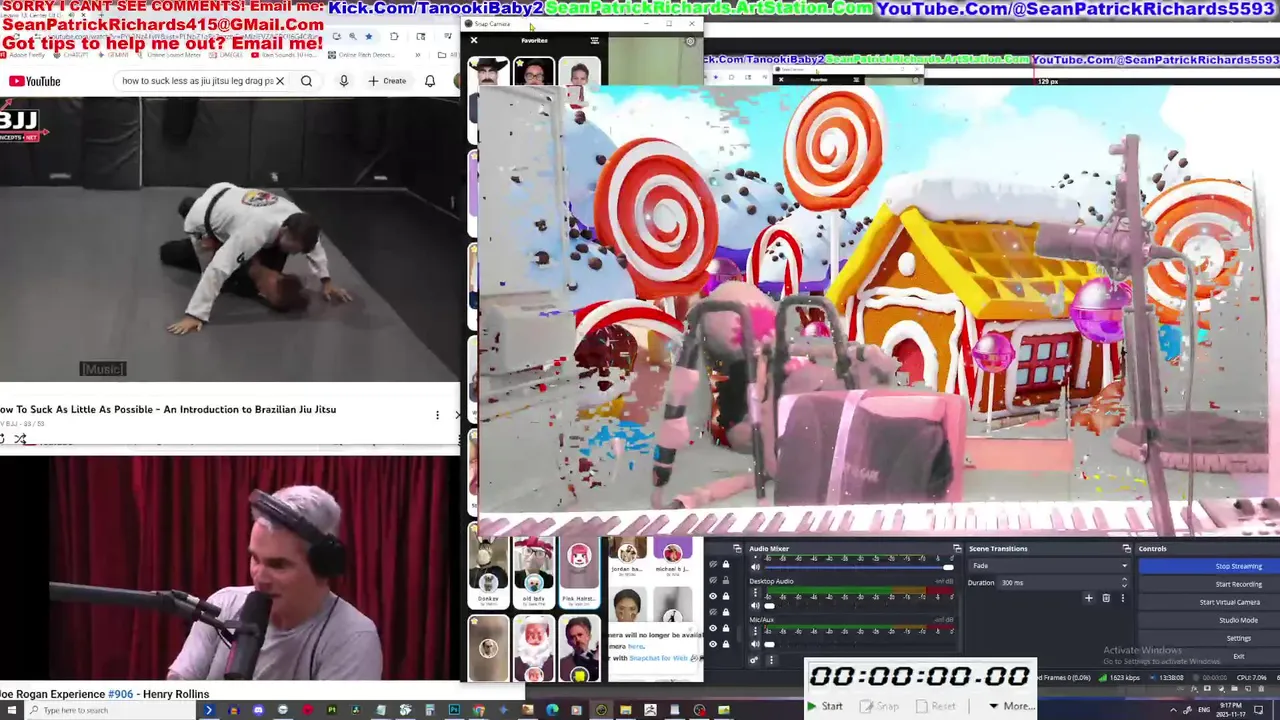
Task: Pop out the Audio Mixer dock
Action: tap(957, 549)
